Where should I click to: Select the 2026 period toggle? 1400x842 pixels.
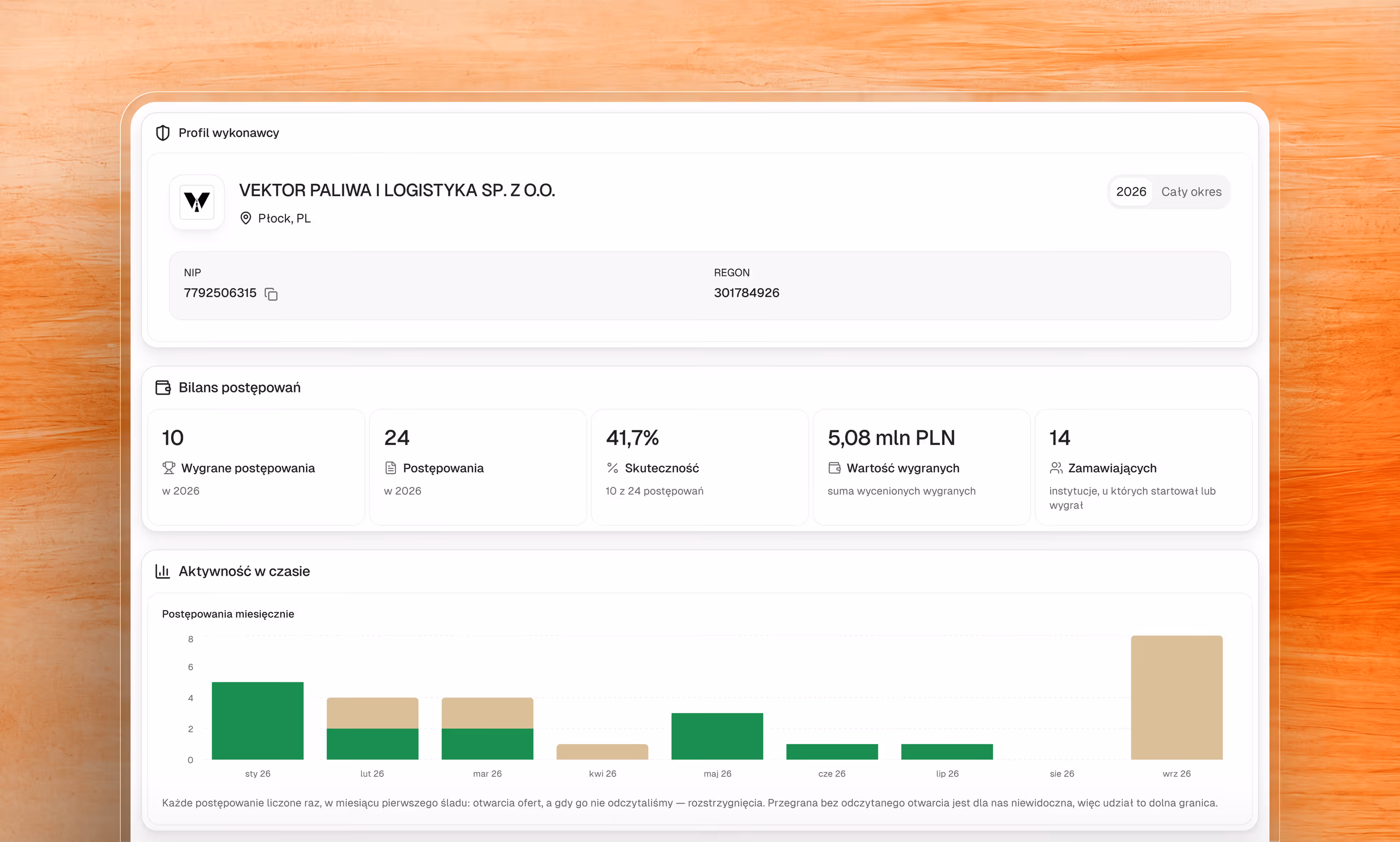point(1131,192)
